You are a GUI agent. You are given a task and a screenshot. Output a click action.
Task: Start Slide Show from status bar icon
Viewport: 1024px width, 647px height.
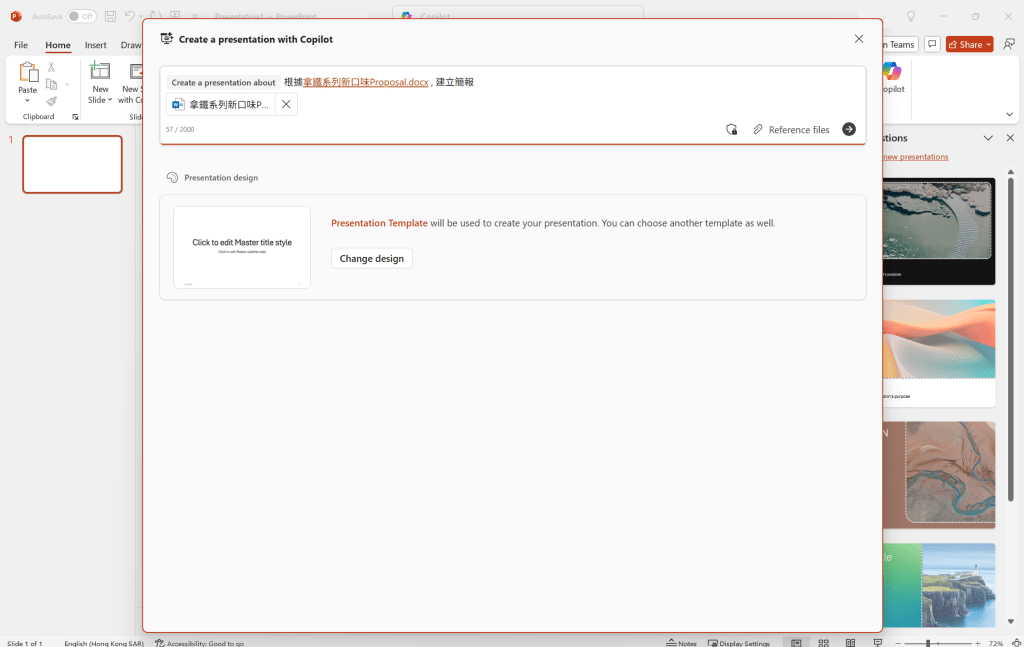click(878, 643)
